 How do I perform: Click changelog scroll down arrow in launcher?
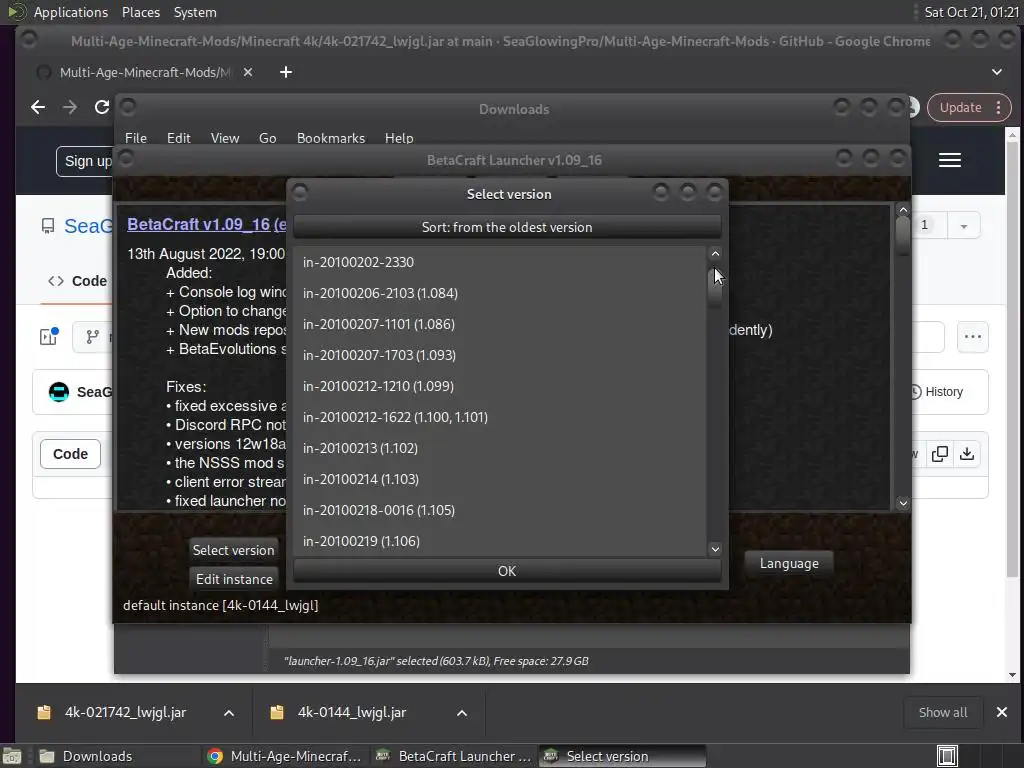pyautogui.click(x=903, y=503)
